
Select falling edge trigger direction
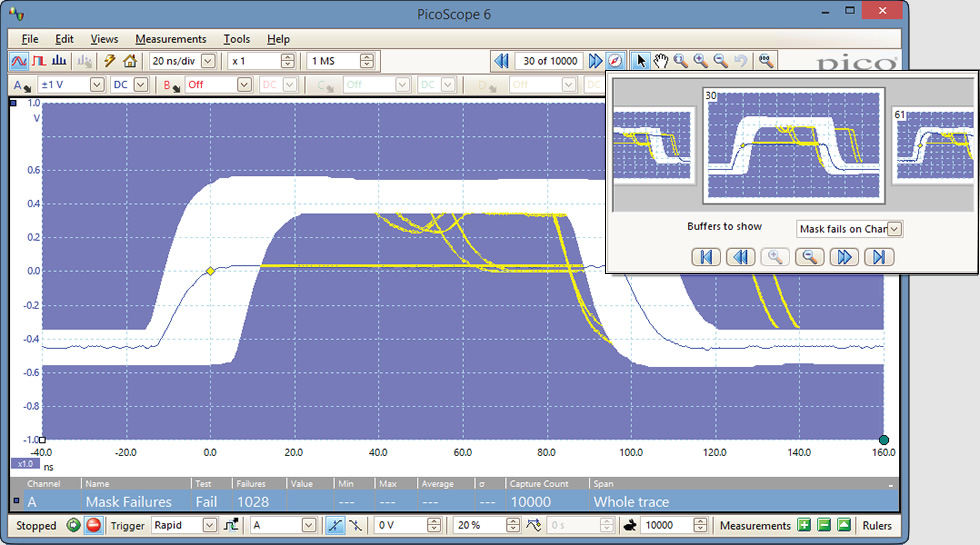pos(356,525)
